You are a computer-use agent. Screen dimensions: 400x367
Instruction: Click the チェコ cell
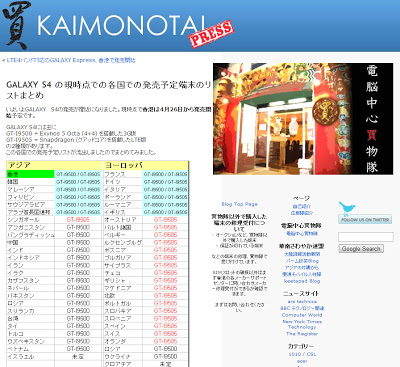pyautogui.click(x=123, y=273)
